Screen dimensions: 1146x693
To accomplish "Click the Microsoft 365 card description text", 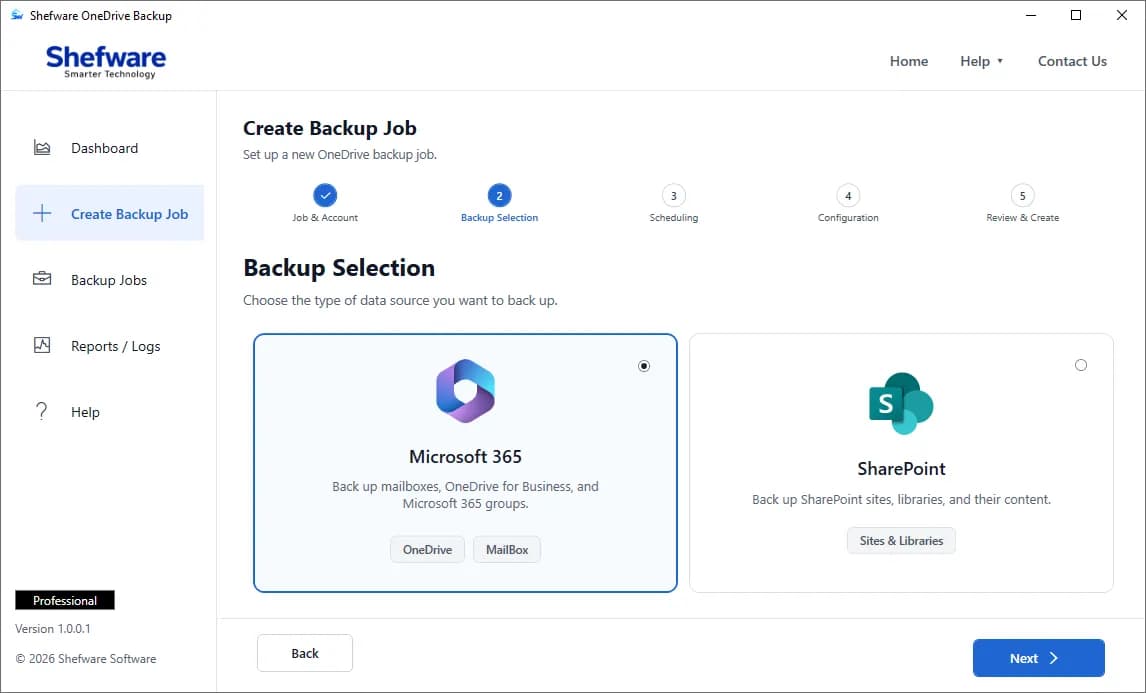I will click(x=466, y=495).
